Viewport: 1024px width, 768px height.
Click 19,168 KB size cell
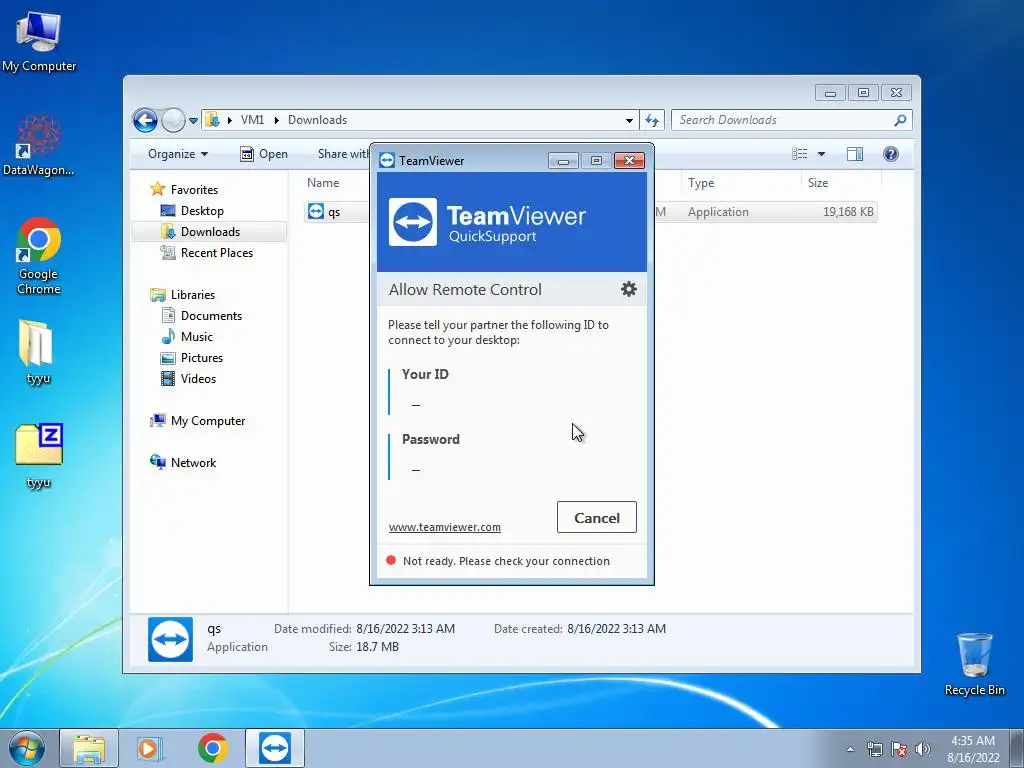[x=848, y=212]
